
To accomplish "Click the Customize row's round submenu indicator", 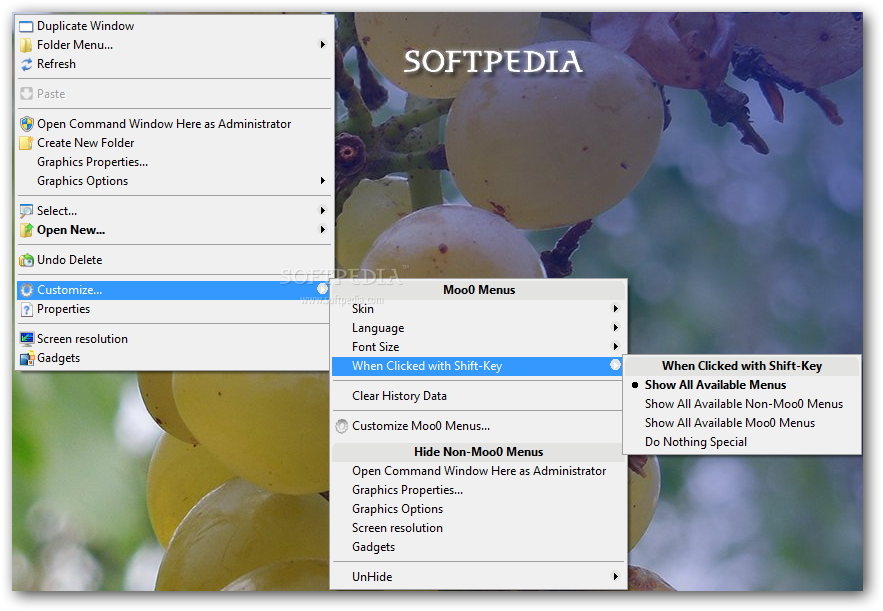I will [x=323, y=289].
